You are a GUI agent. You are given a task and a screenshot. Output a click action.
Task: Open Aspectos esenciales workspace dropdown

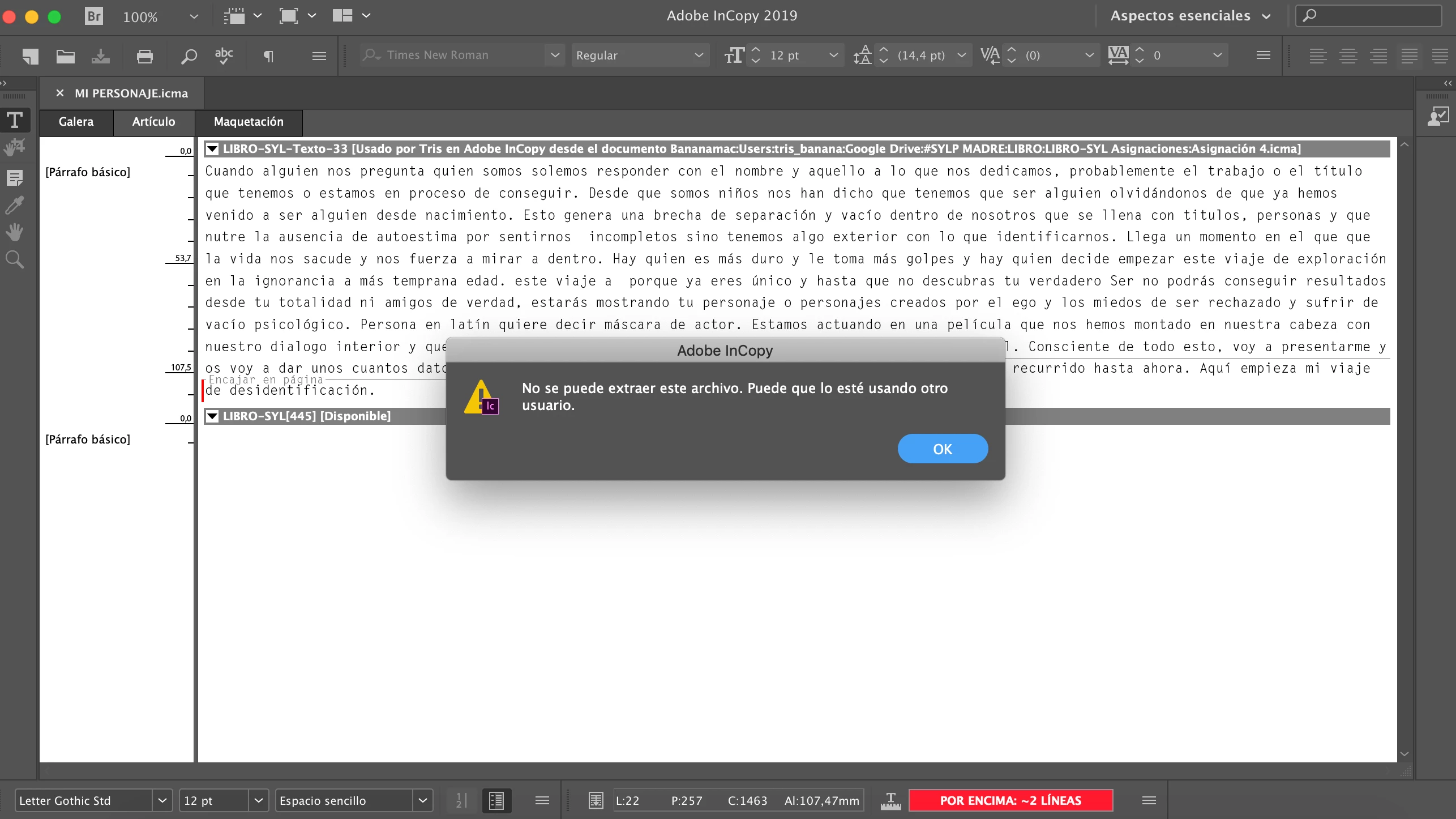point(1190,16)
